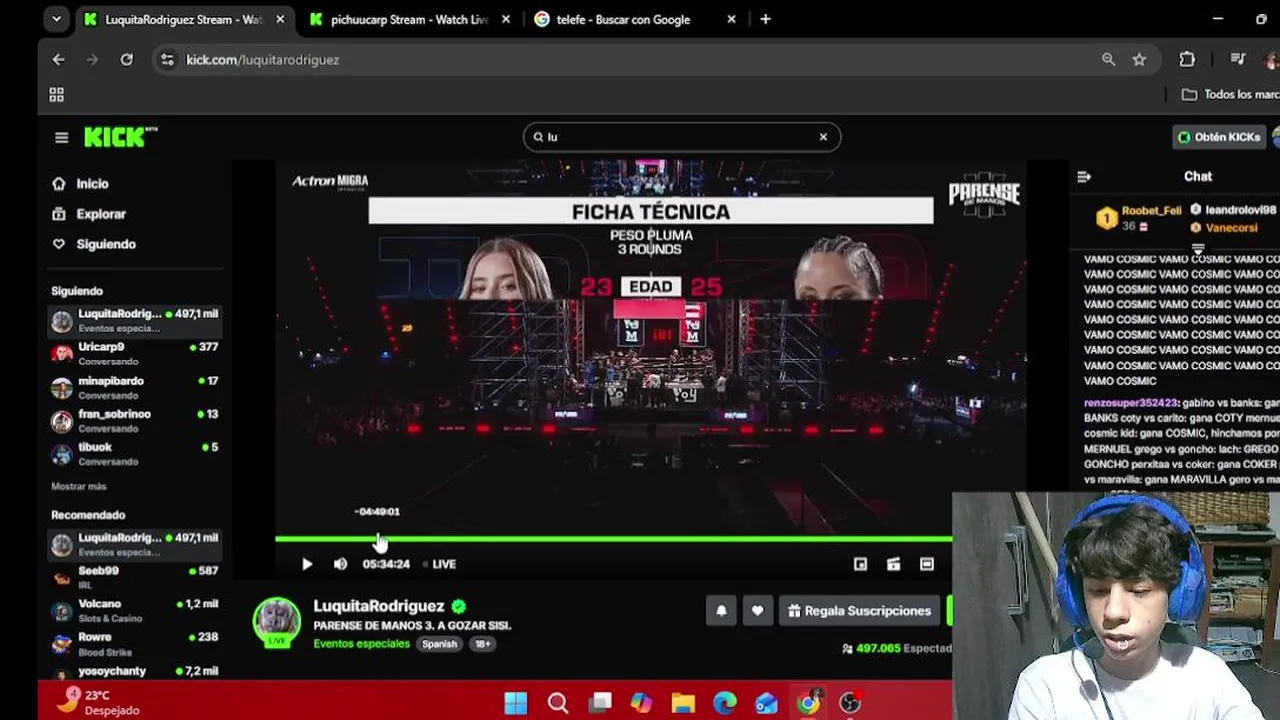The image size is (1280, 720).
Task: Open Todos los marcadores folder
Action: pyautogui.click(x=1231, y=94)
